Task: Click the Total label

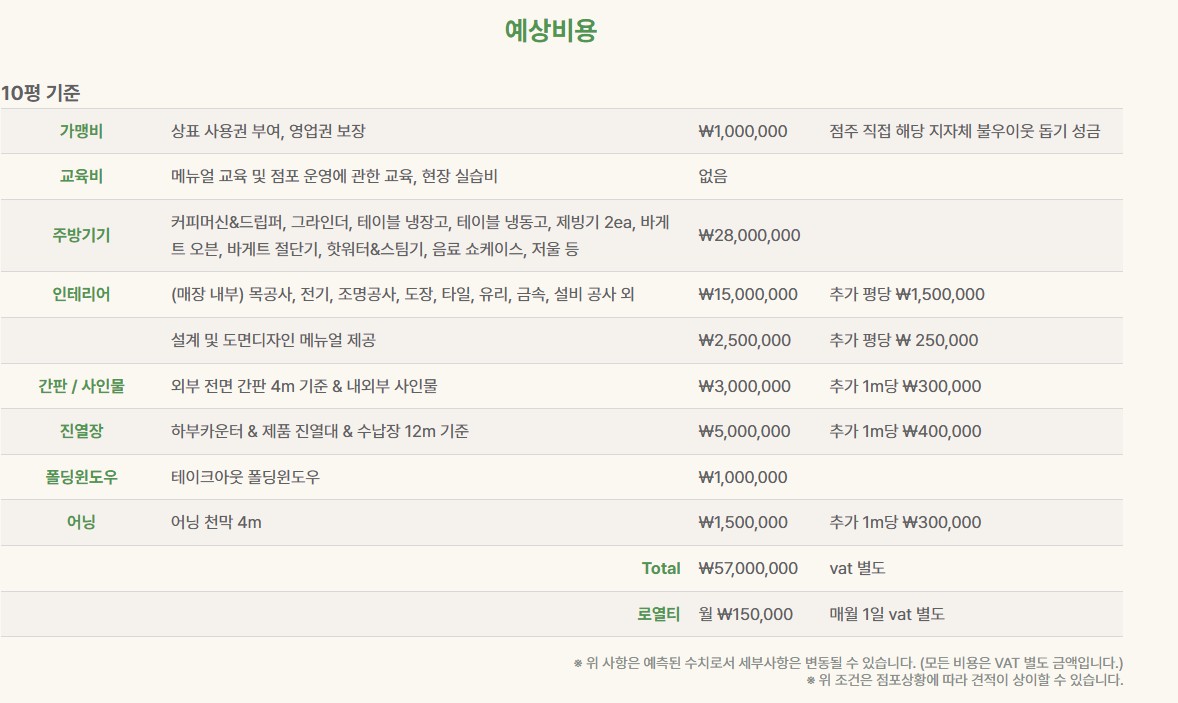Action: 661,568
